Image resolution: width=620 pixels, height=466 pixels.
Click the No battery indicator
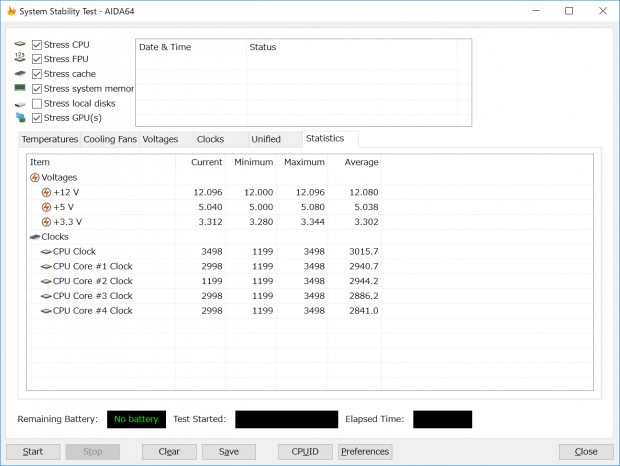point(136,419)
